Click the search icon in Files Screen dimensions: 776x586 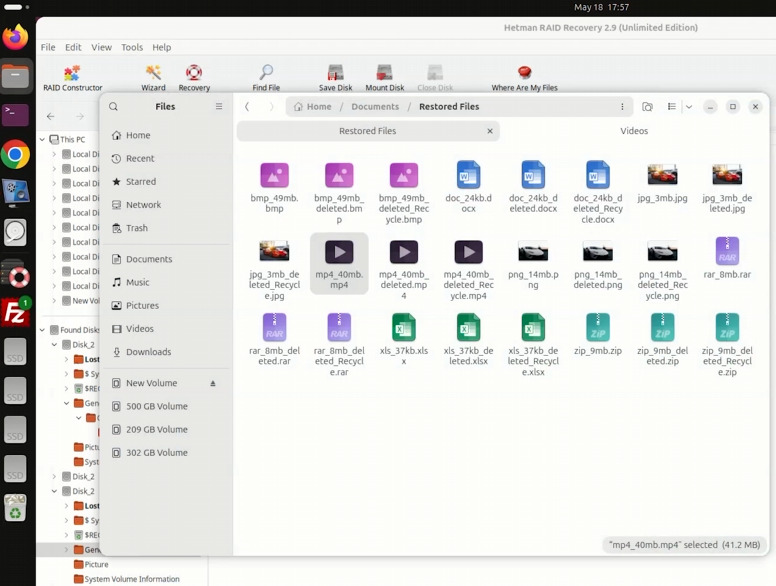pos(113,106)
